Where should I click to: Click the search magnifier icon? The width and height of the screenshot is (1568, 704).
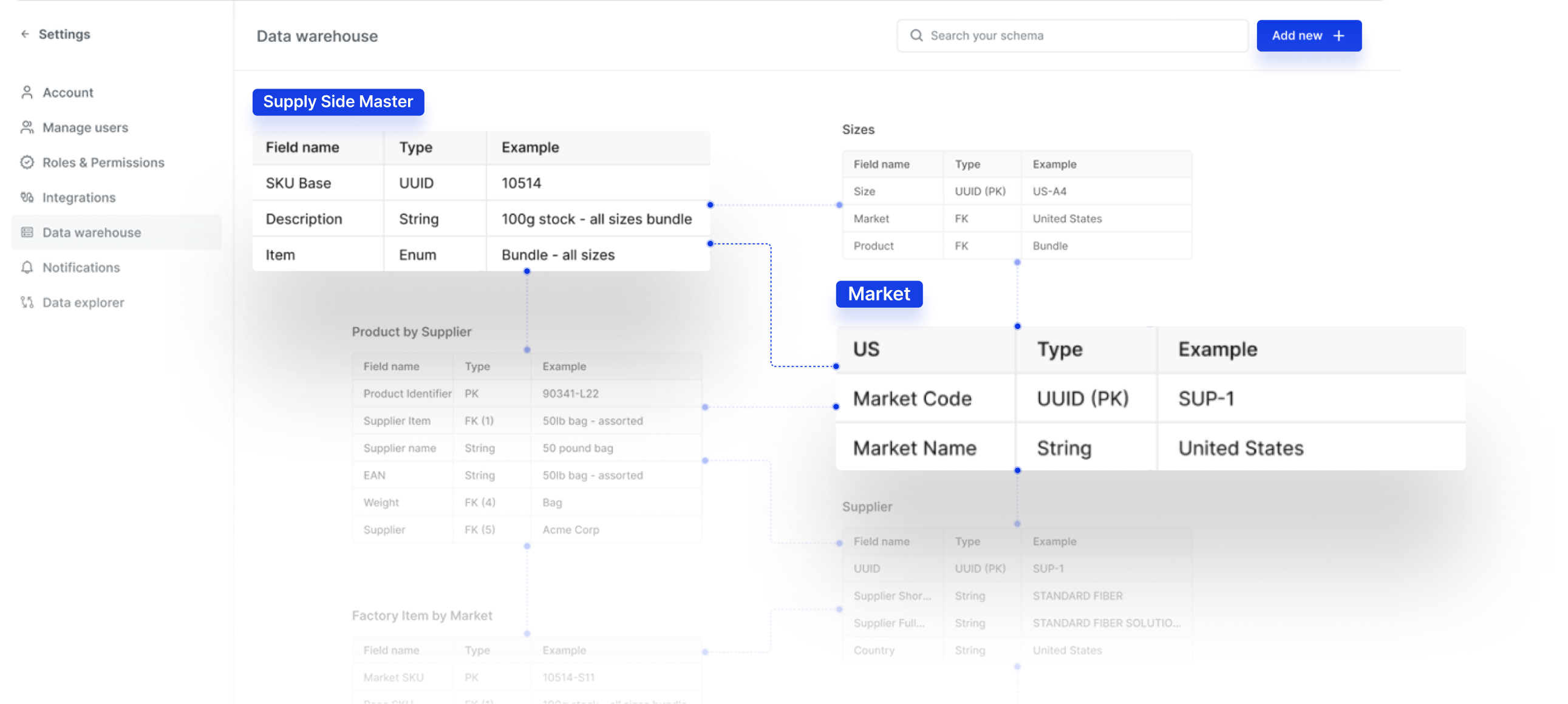pyautogui.click(x=916, y=35)
